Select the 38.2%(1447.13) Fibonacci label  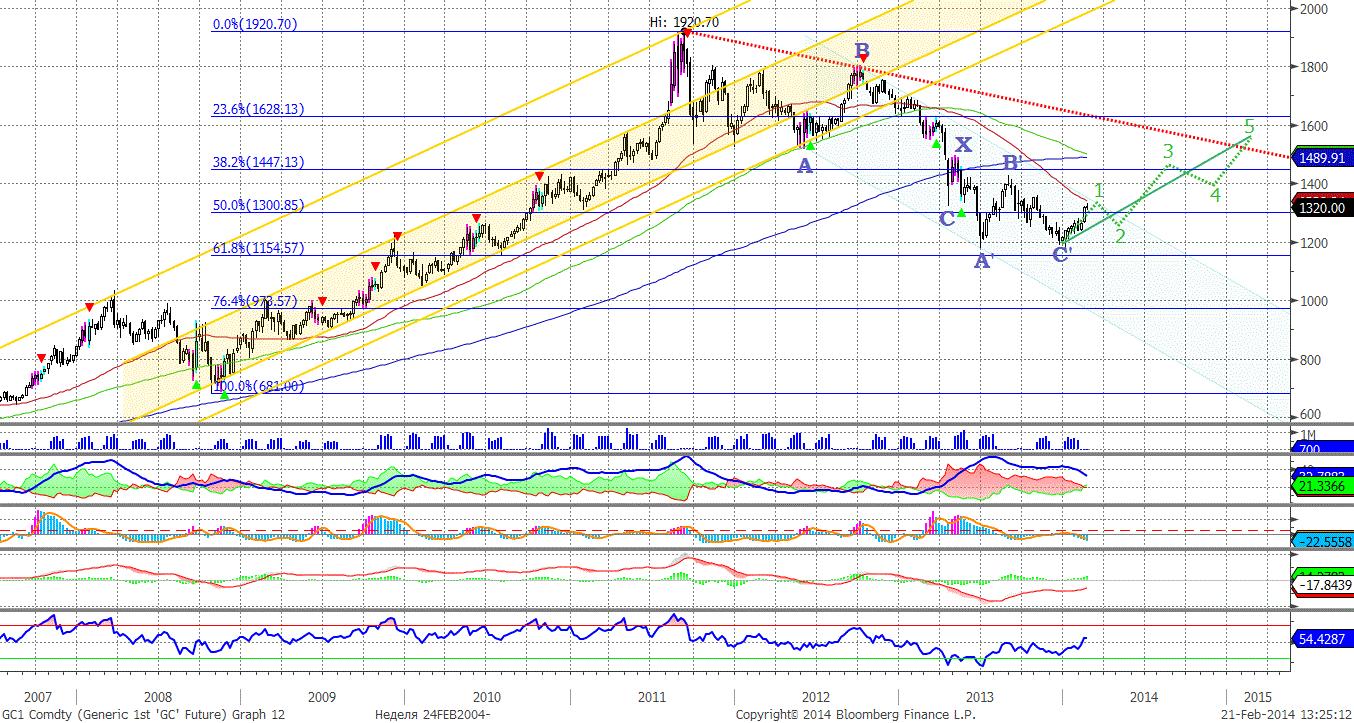tap(258, 162)
